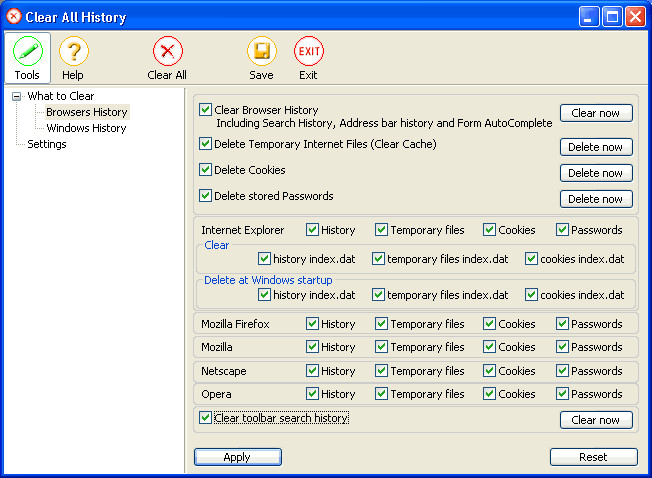Open Settings item in the tree
Viewport: 652px width, 478px height.
[x=47, y=144]
